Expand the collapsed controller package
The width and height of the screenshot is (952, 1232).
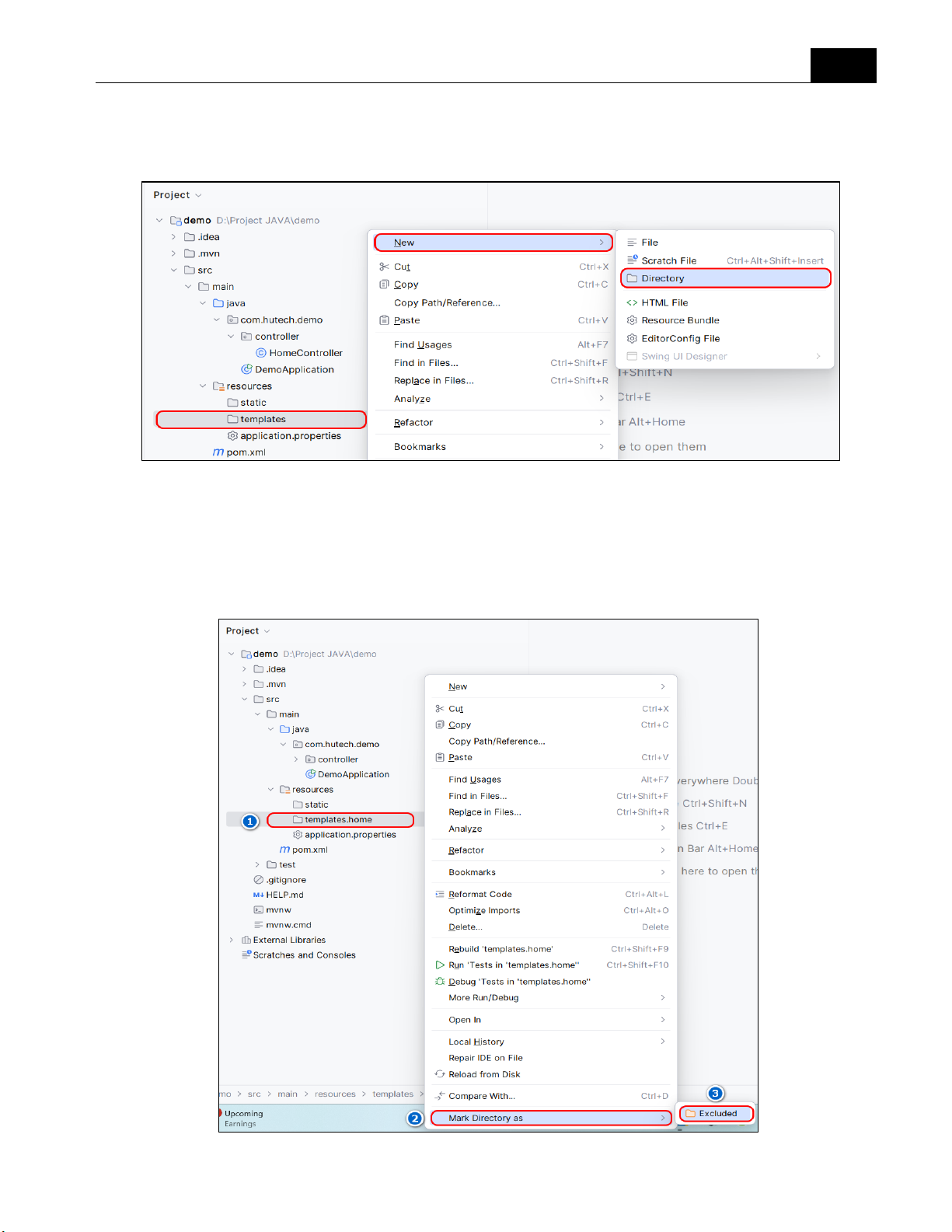click(x=296, y=759)
